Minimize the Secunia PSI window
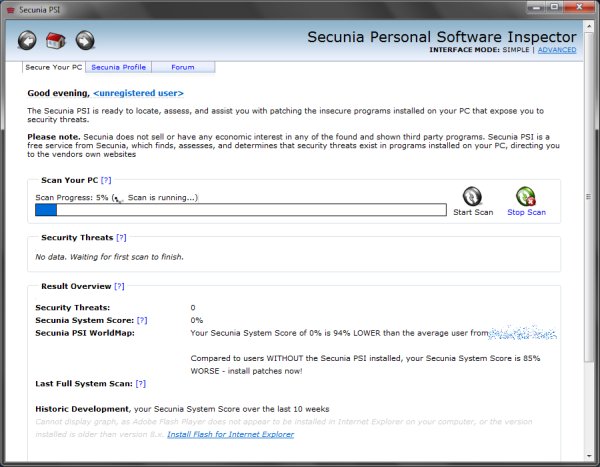Image resolution: width=600 pixels, height=467 pixels. [536, 7]
